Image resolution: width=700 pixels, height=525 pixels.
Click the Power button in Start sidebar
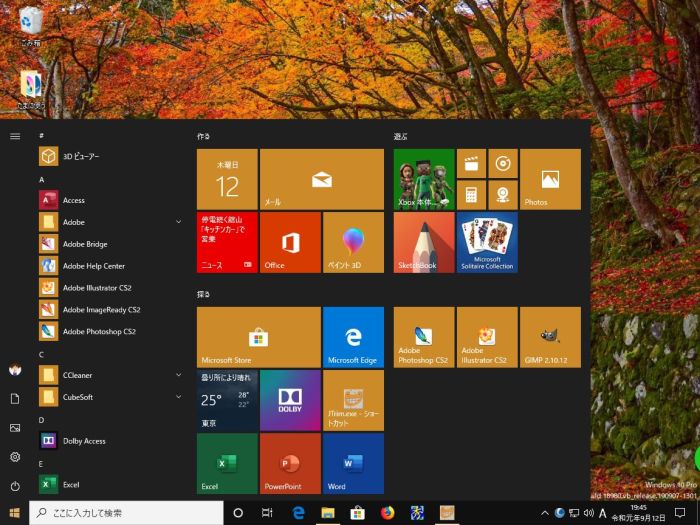tap(15, 485)
